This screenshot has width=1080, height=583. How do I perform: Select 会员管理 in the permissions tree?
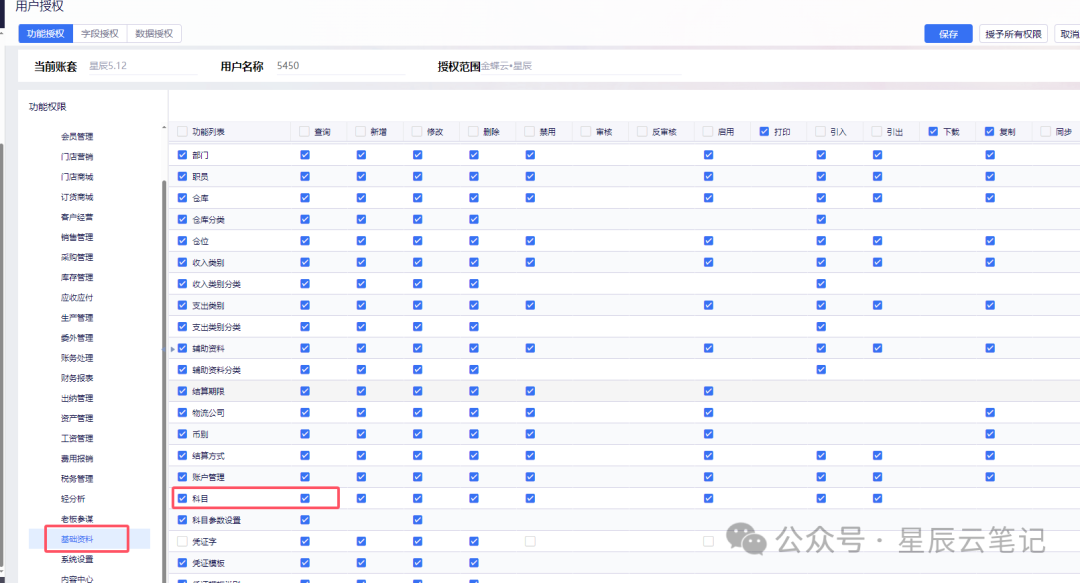pyautogui.click(x=77, y=136)
